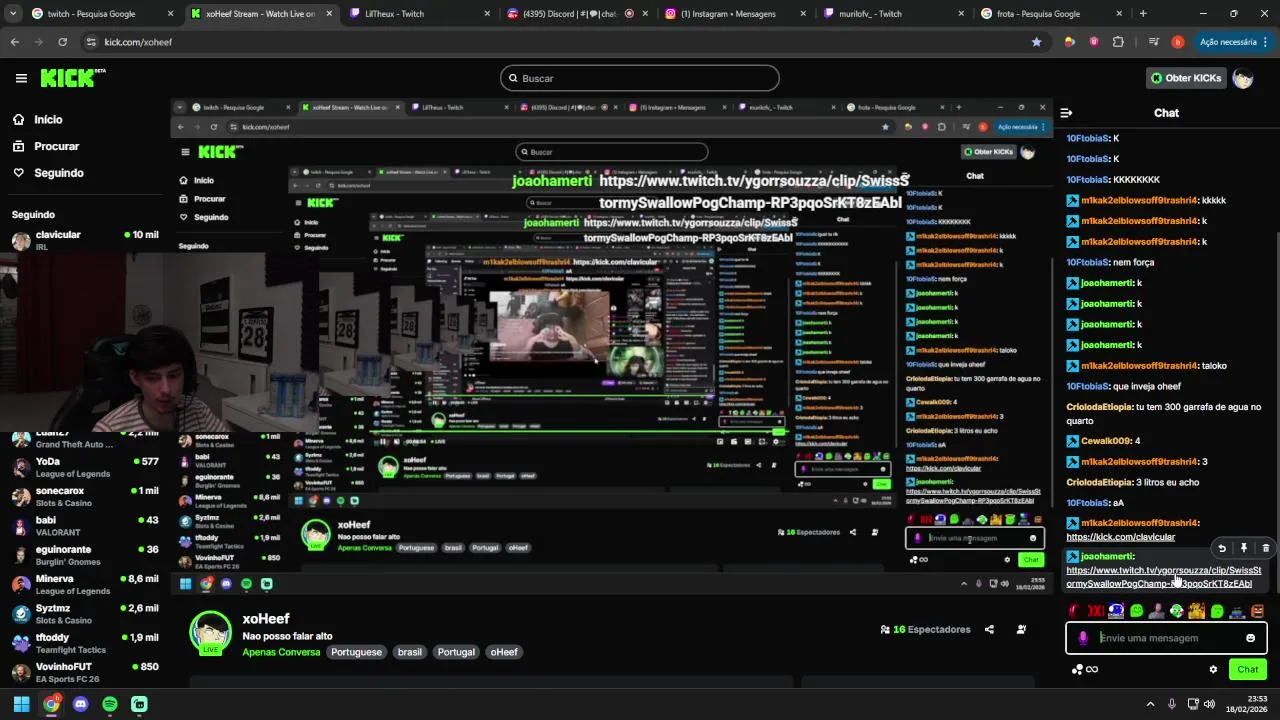Click the oHeef tag

click(x=504, y=652)
